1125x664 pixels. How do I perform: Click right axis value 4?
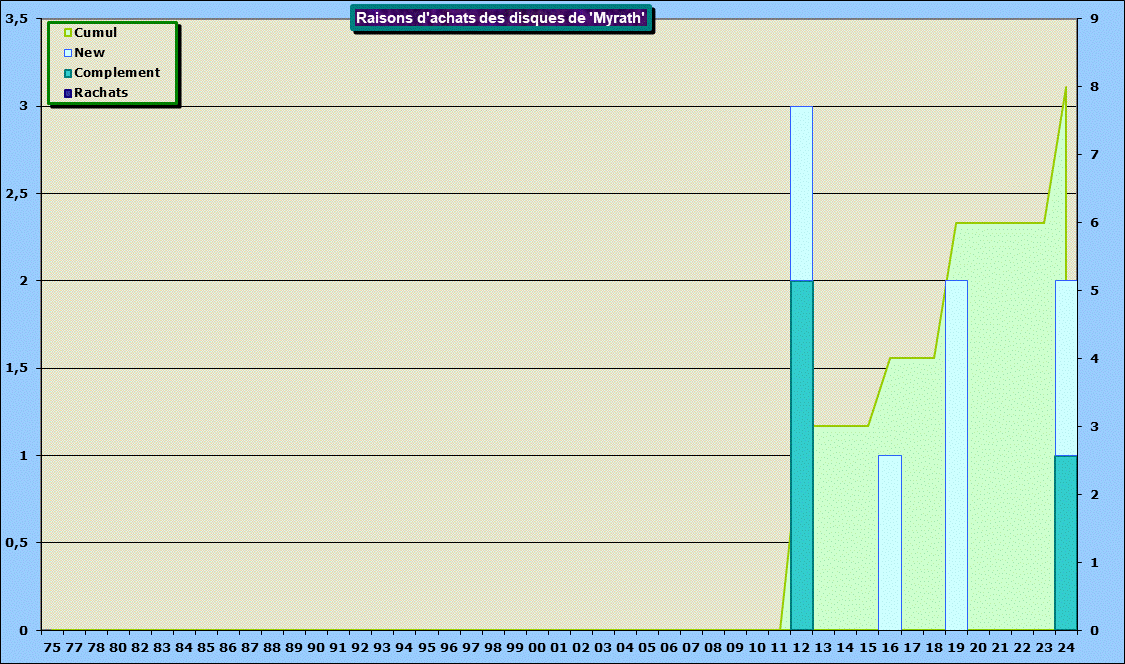point(1094,358)
